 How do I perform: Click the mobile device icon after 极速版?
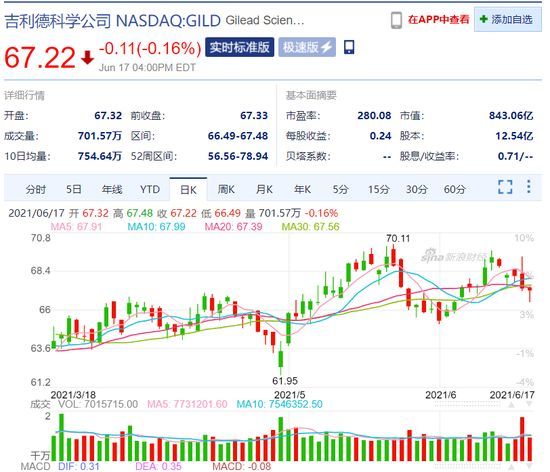point(349,47)
